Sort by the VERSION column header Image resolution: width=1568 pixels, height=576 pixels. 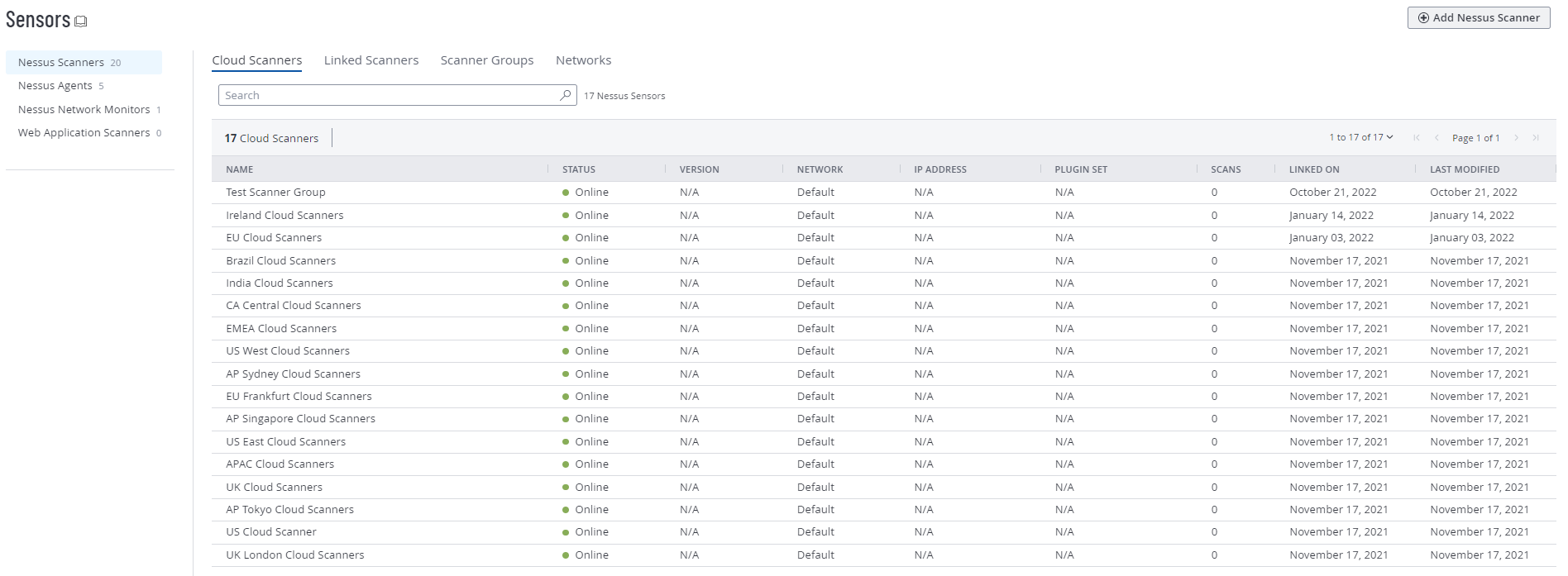click(700, 169)
